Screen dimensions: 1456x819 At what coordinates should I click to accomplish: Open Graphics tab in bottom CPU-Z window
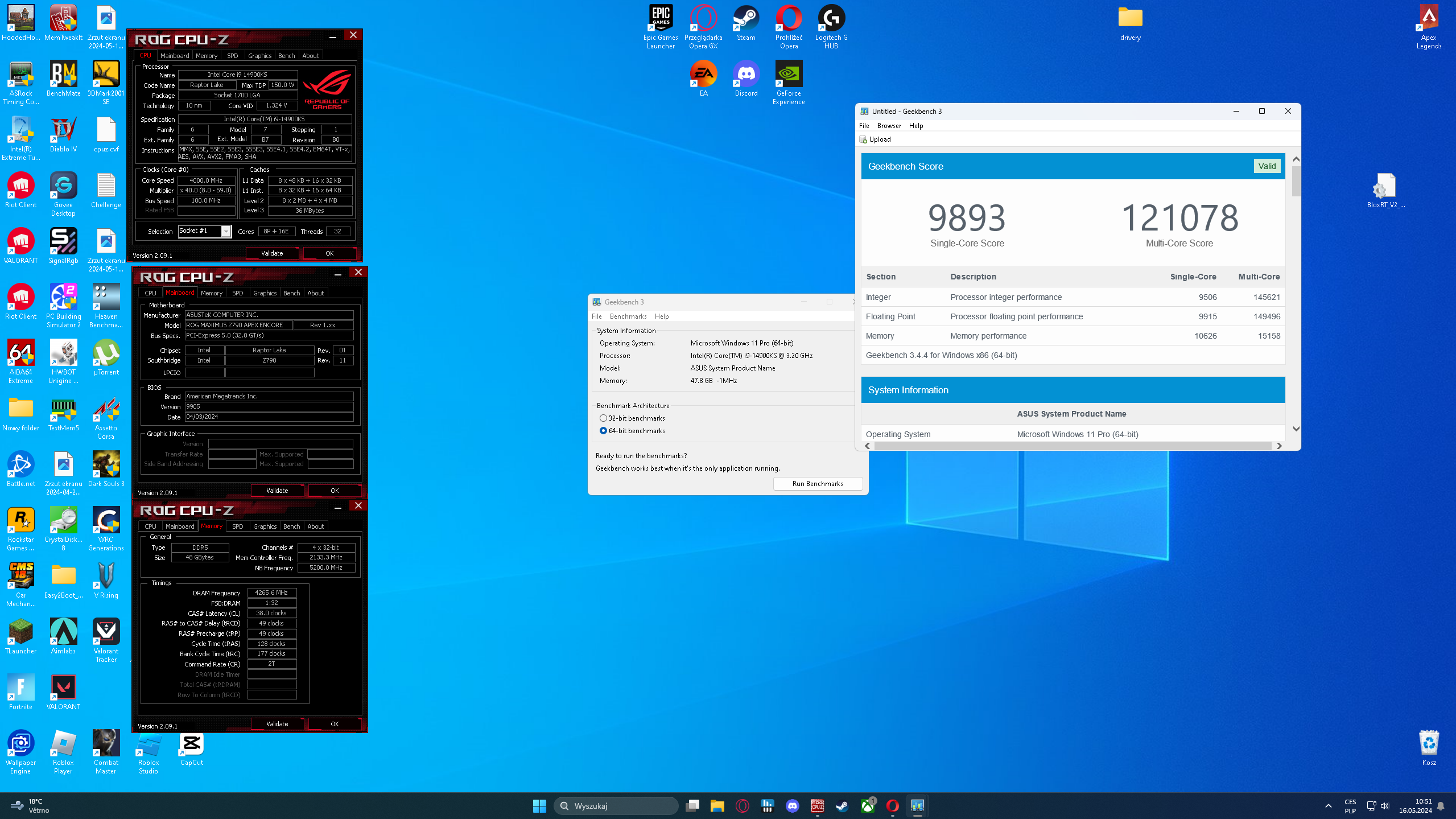click(265, 526)
